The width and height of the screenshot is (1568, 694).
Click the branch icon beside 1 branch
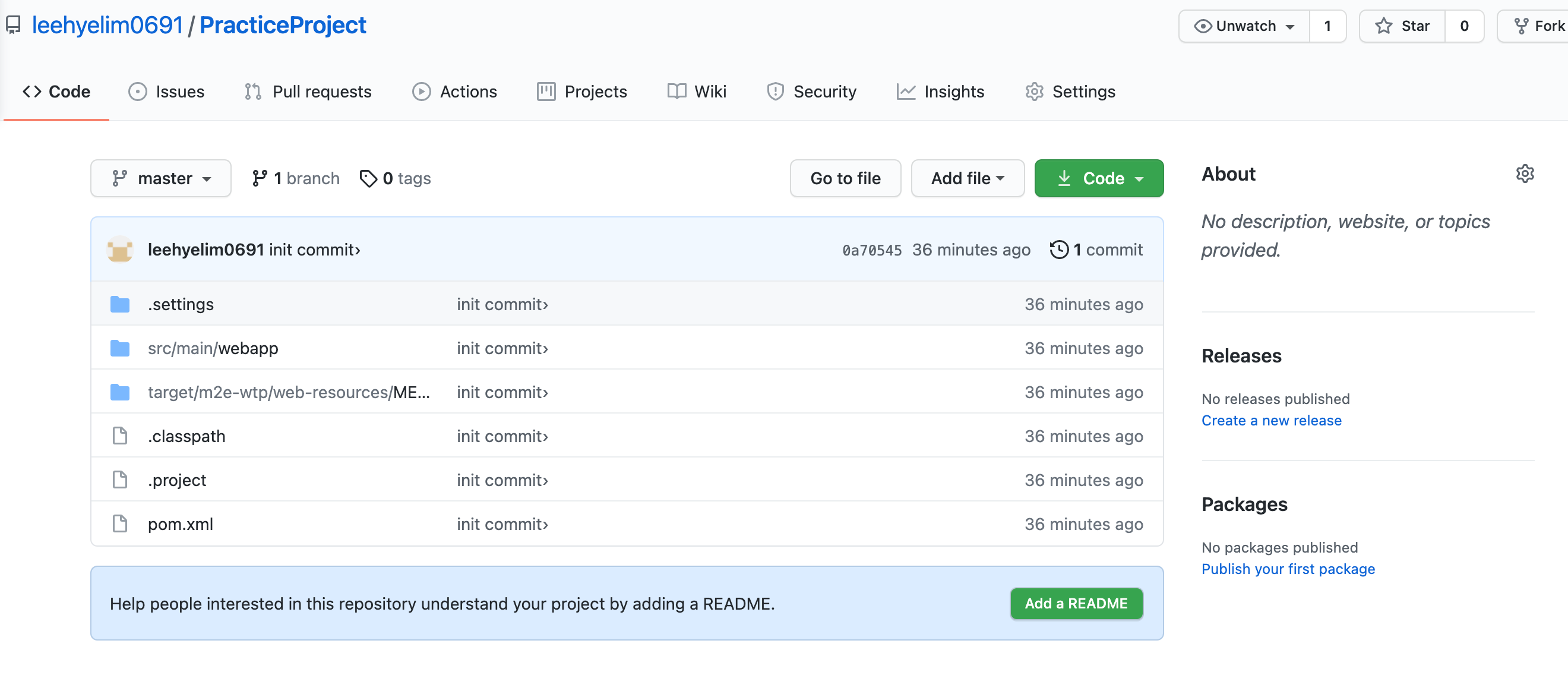[x=260, y=178]
